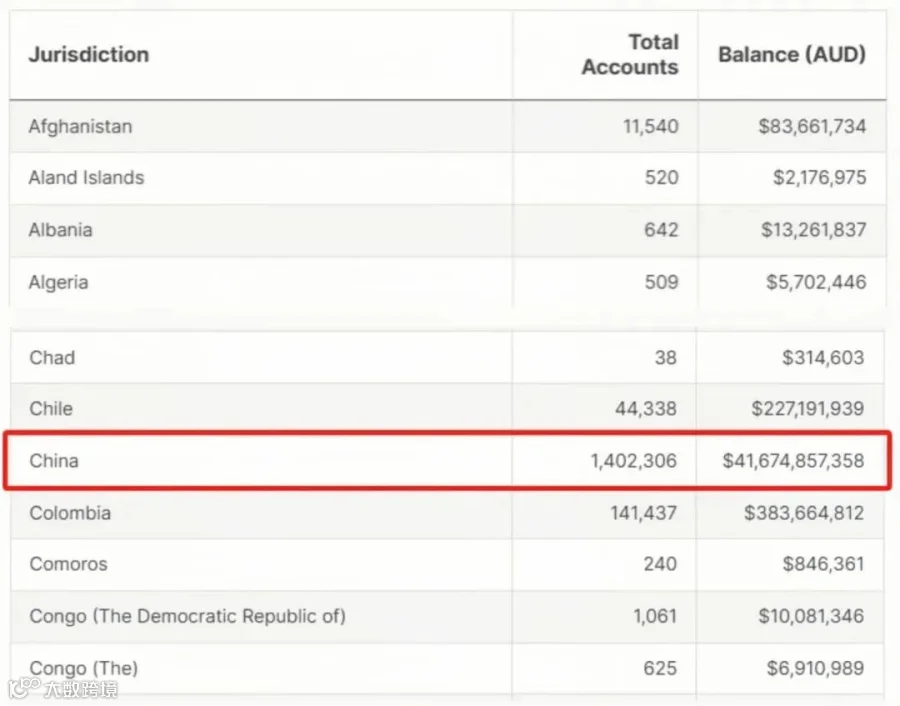Click the Total Accounts column header
The height and width of the screenshot is (706, 900).
[630, 55]
